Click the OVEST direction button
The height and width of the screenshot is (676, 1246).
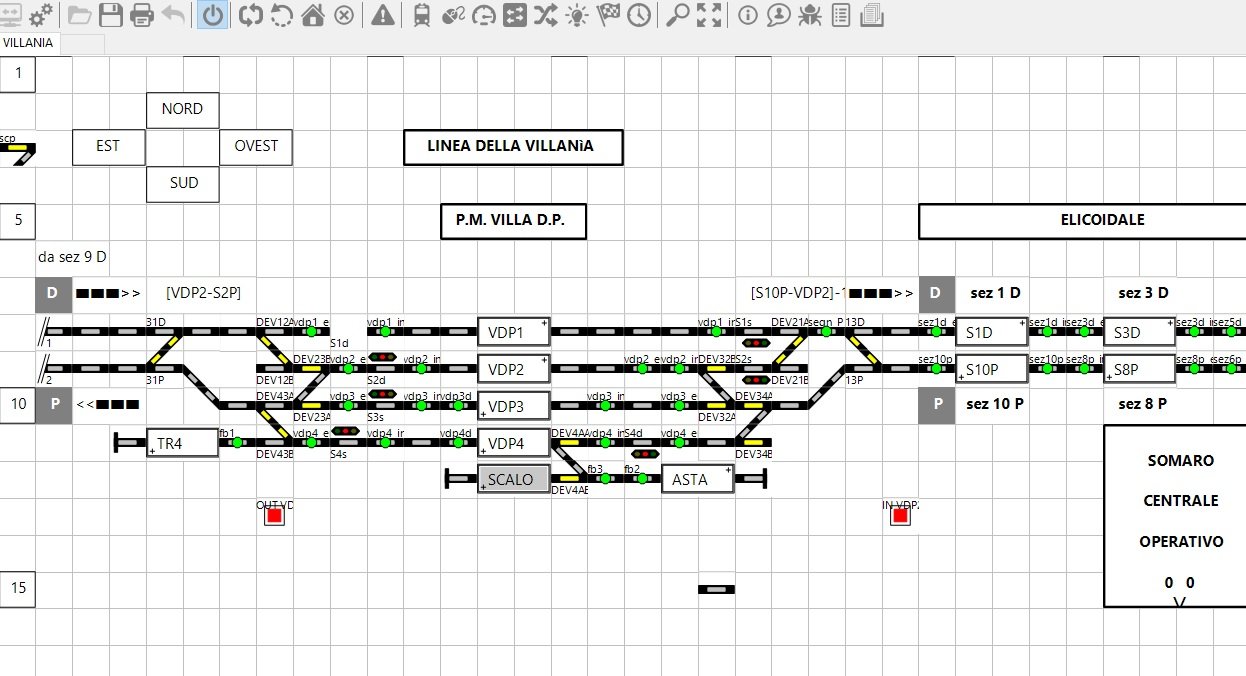tap(256, 146)
